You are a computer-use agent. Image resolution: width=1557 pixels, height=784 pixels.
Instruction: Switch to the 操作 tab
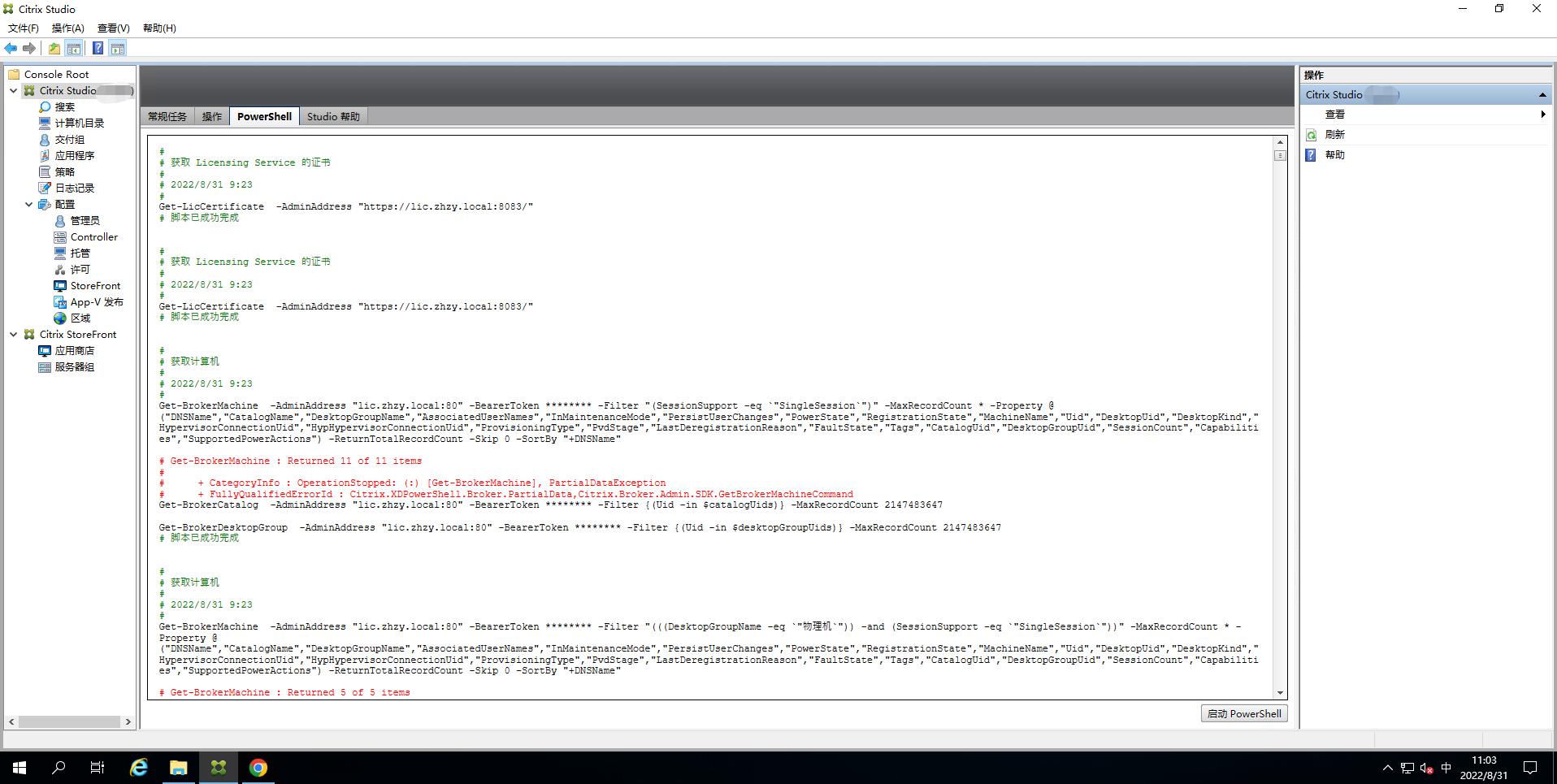coord(212,116)
